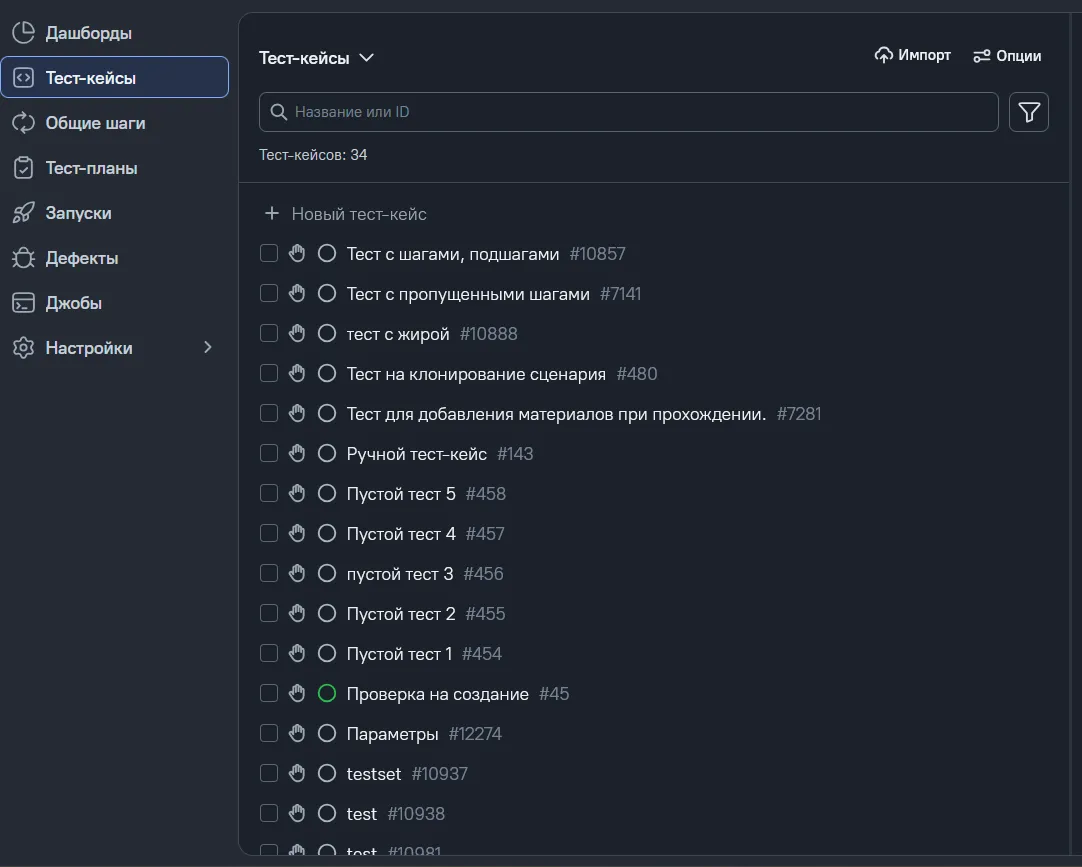Select checkbox for Тест с пропущенными шагами
The height and width of the screenshot is (867, 1082).
(x=269, y=293)
